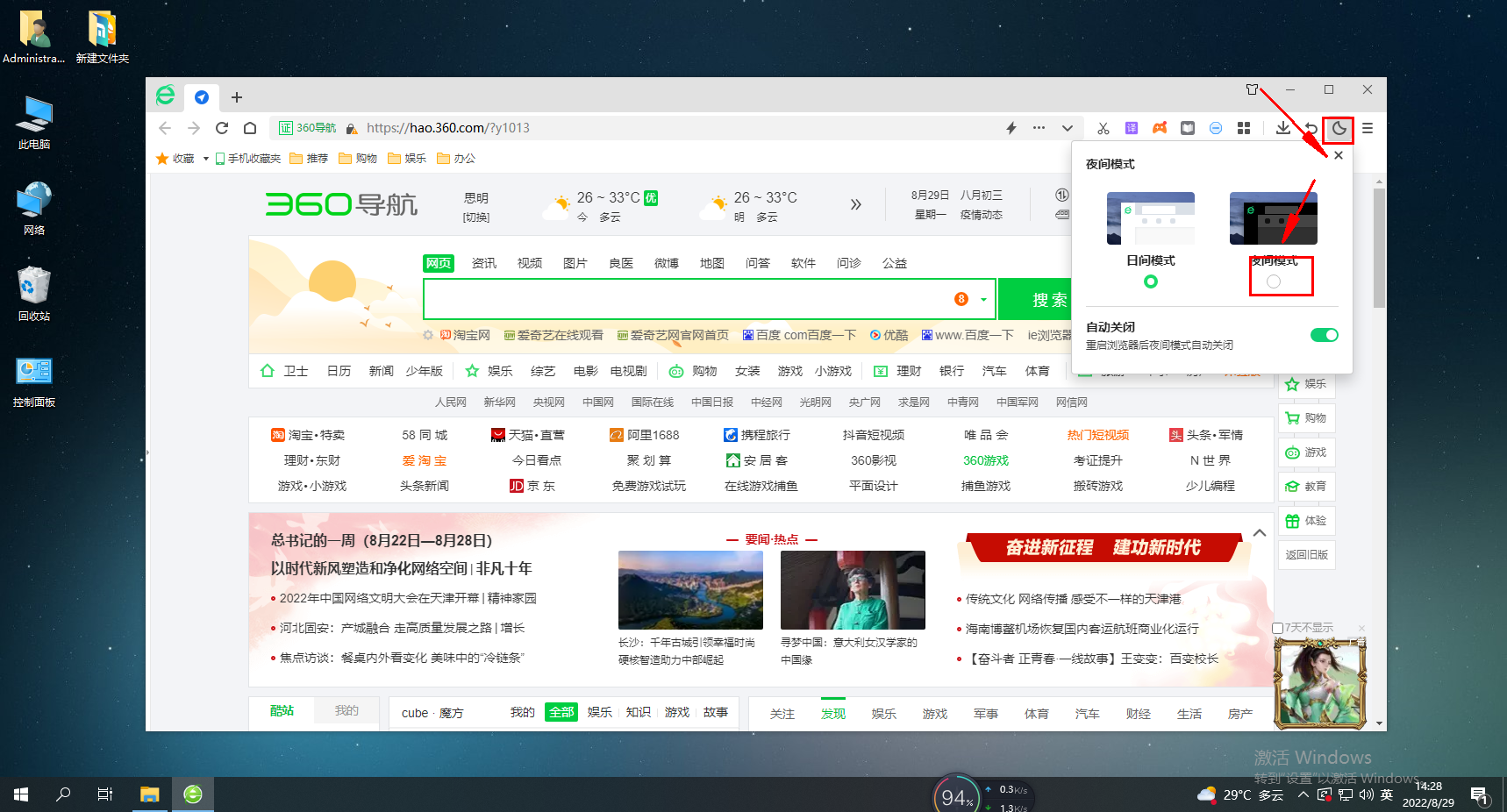This screenshot has height=812, width=1507.
Task: Switch to the 娱乐 news tab at bottom
Action: point(884,714)
